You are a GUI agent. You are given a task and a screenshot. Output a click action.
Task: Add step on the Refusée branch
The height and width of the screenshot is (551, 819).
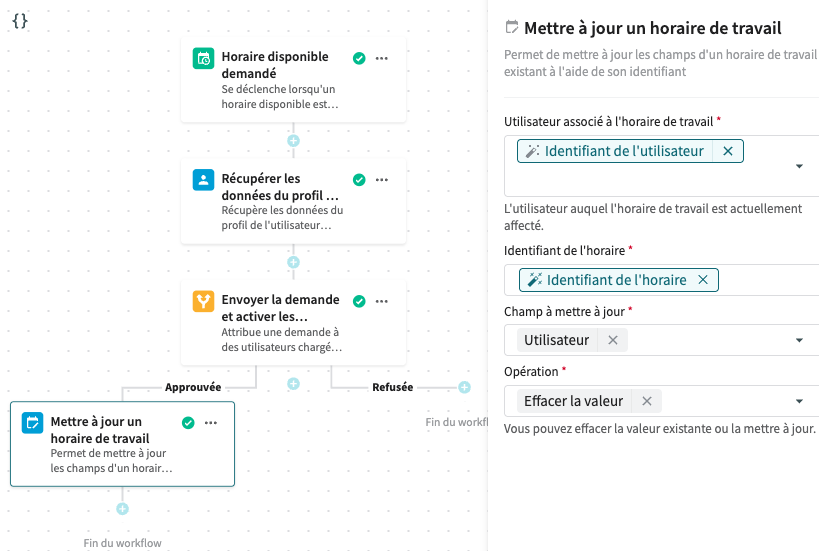464,387
